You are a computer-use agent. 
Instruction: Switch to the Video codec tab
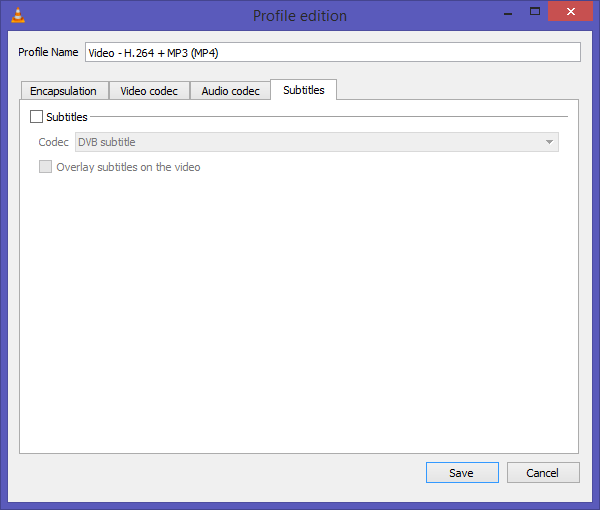pos(149,91)
